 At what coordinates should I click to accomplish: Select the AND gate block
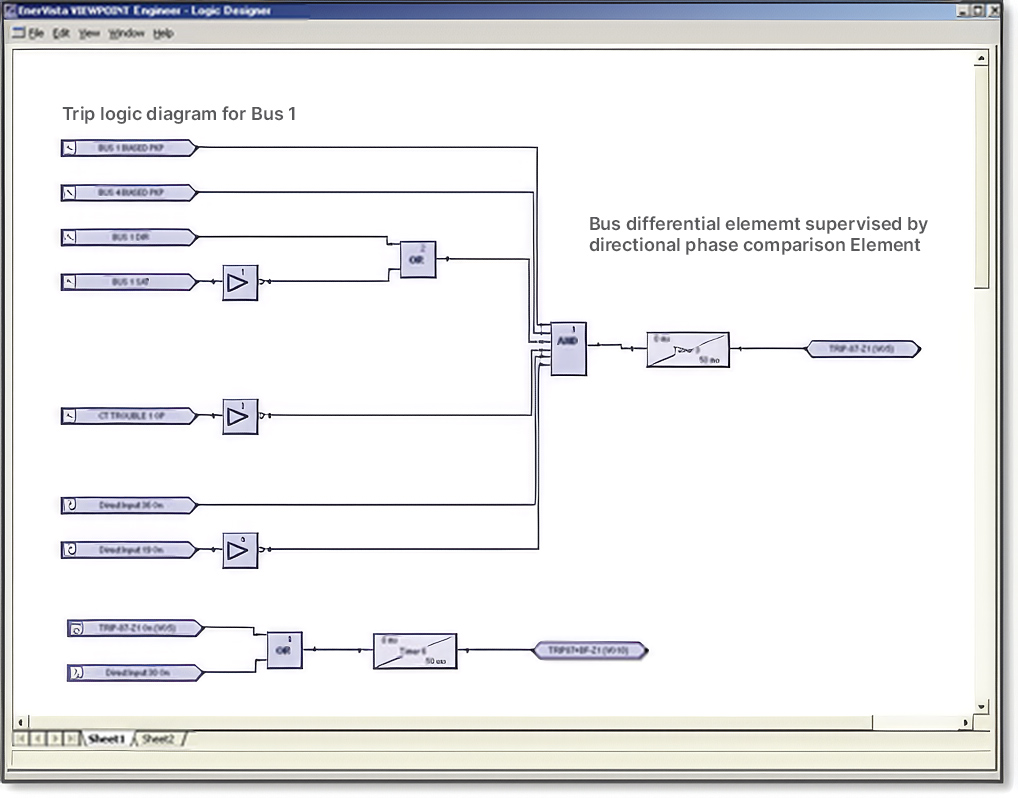(x=569, y=349)
